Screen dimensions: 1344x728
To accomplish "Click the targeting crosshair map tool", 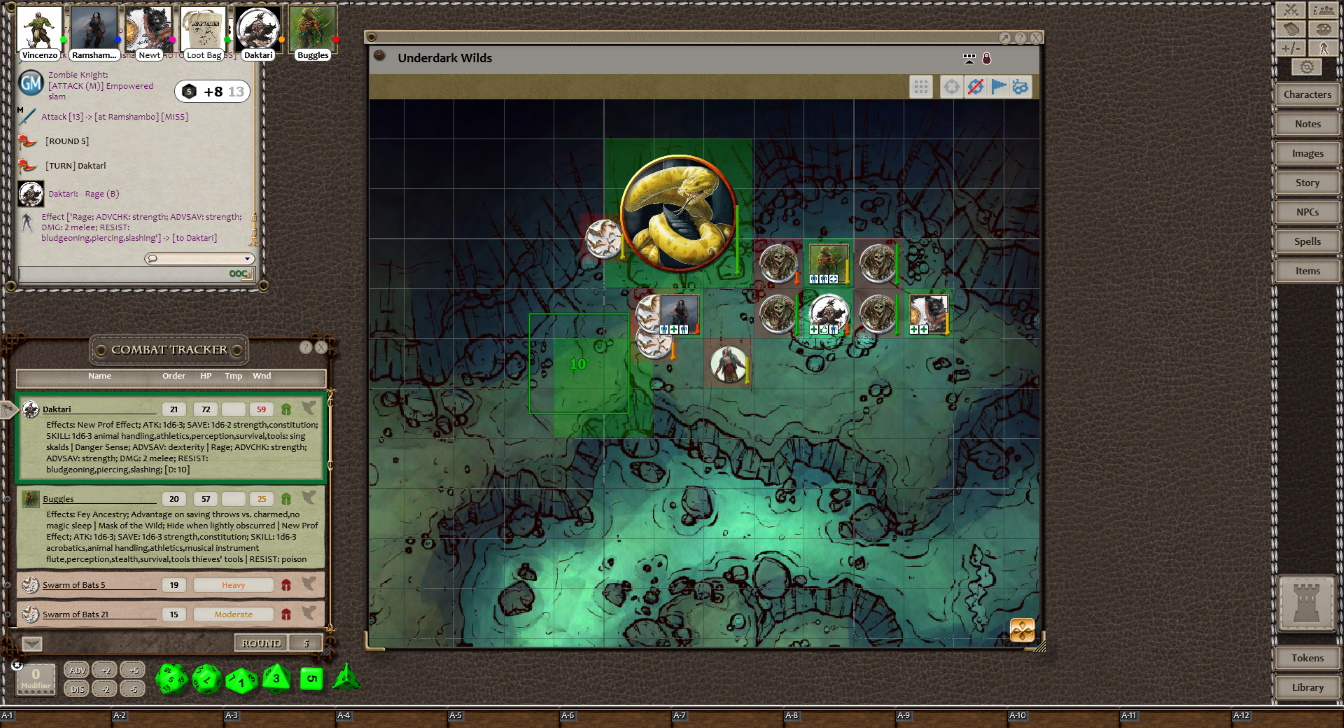I will tap(951, 87).
